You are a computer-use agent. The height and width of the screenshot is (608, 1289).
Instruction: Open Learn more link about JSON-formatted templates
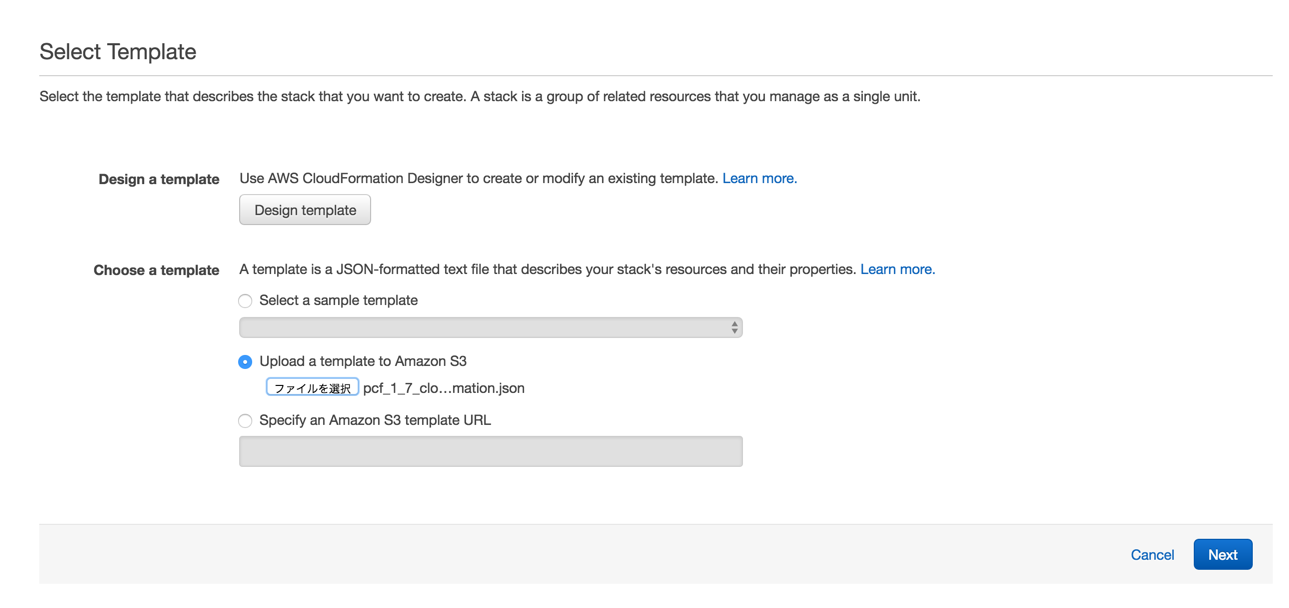897,269
